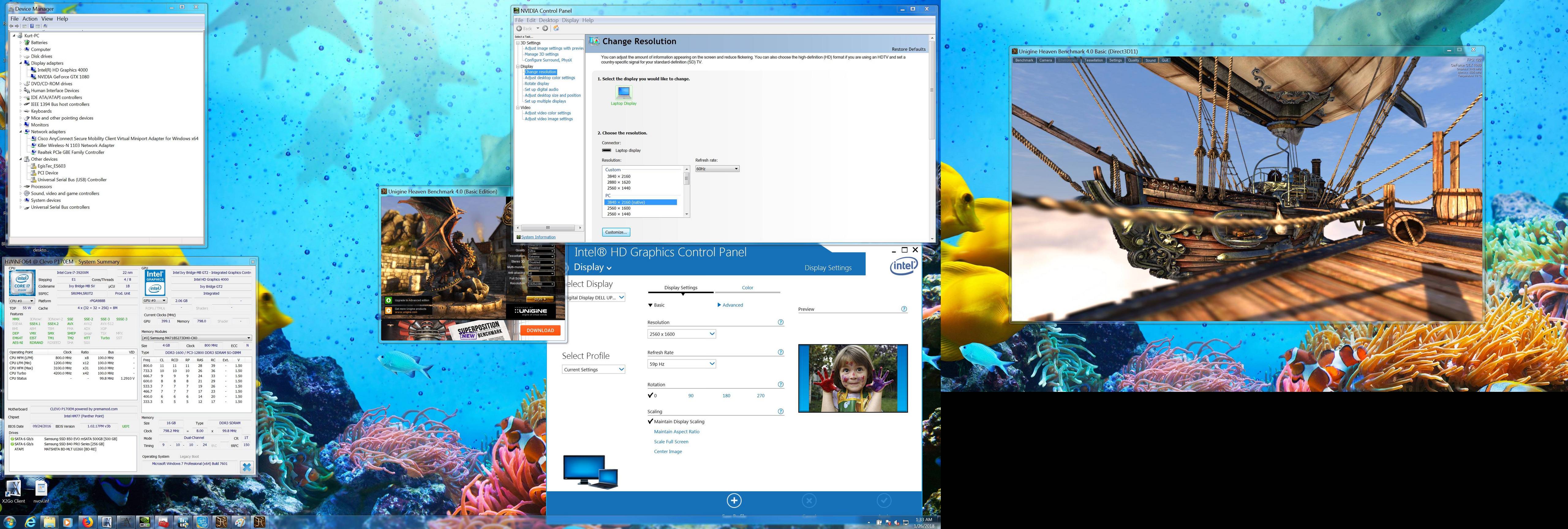
Task: Click the Resolution help question mark icon
Action: 781,322
